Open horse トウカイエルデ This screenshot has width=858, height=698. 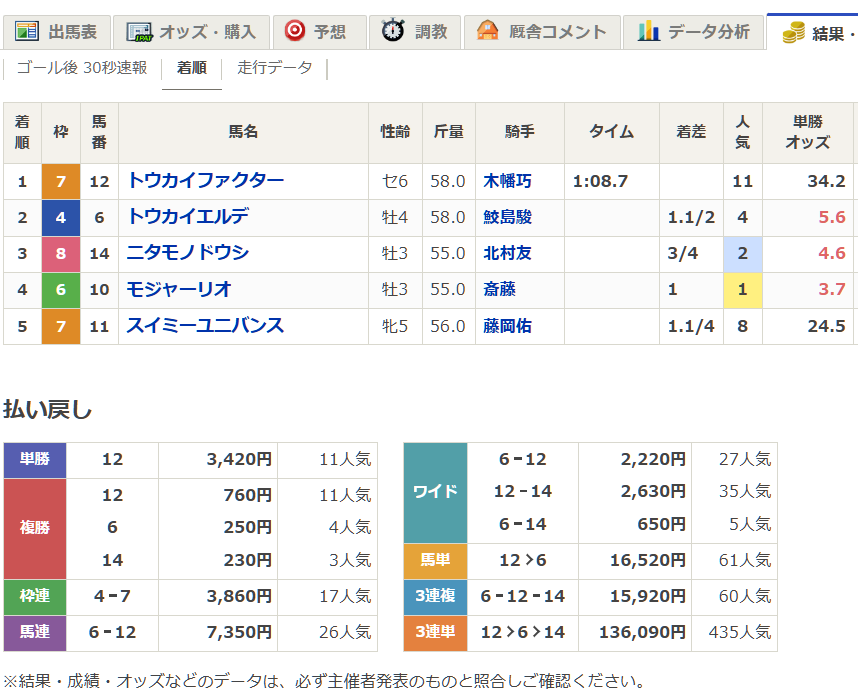click(188, 217)
